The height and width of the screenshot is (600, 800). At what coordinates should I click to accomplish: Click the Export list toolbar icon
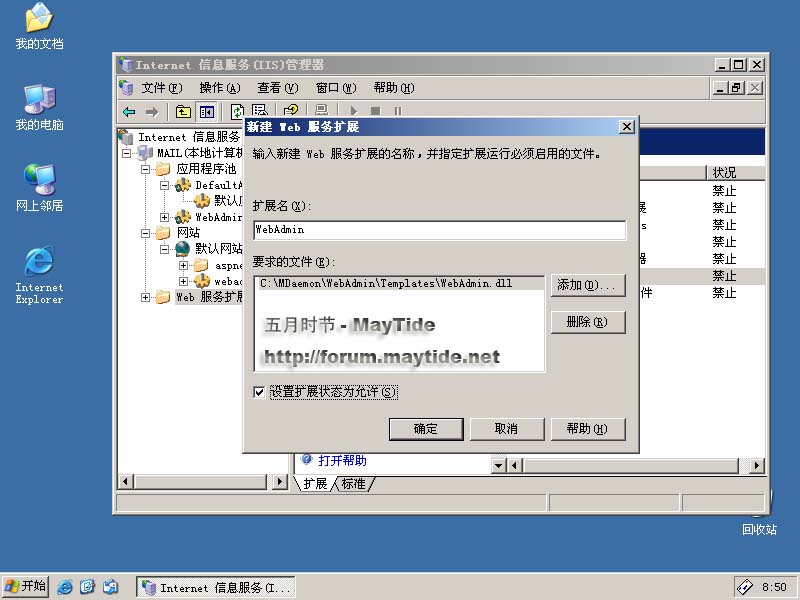[x=260, y=111]
